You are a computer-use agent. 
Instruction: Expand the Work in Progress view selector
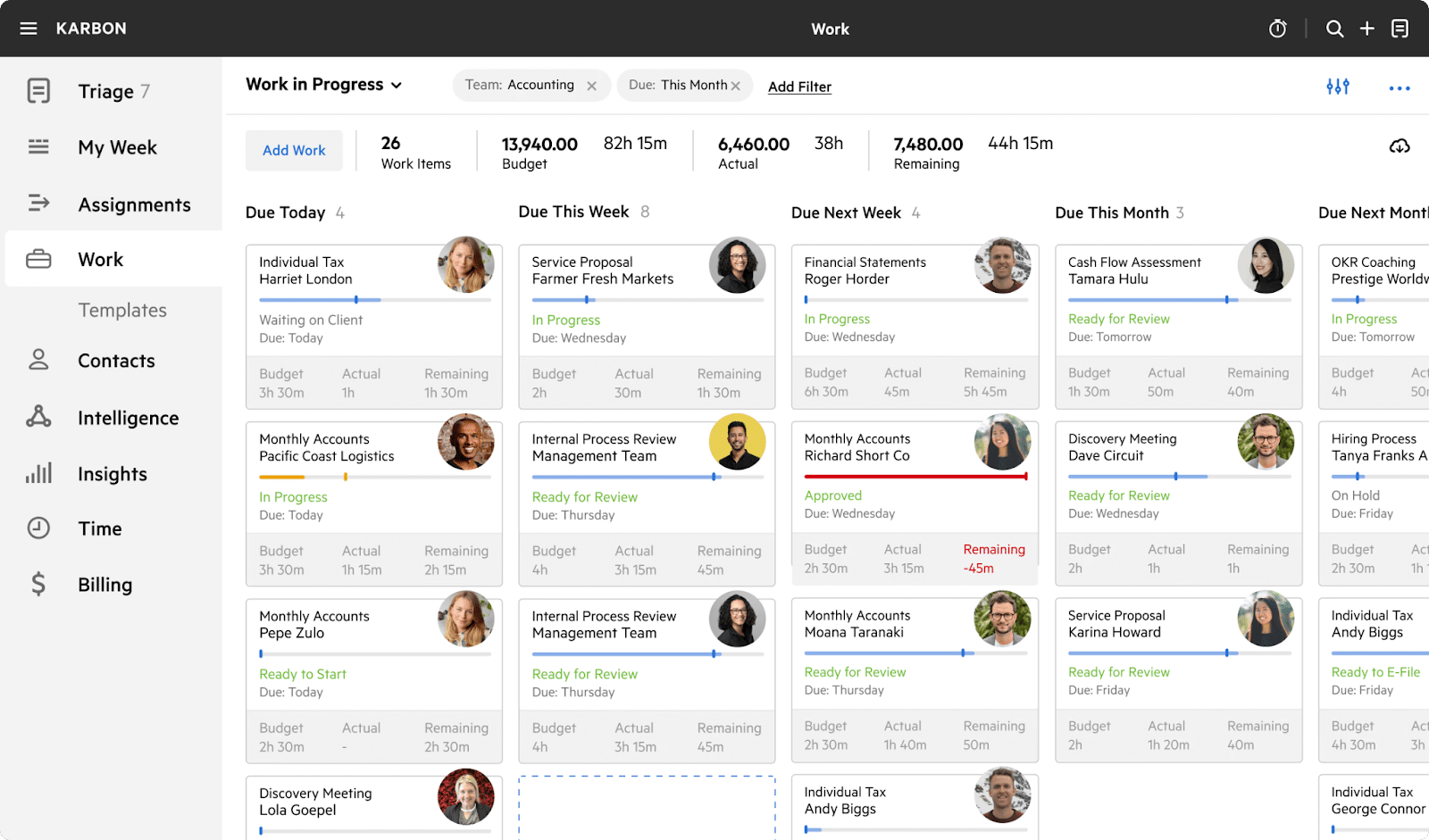click(x=396, y=84)
